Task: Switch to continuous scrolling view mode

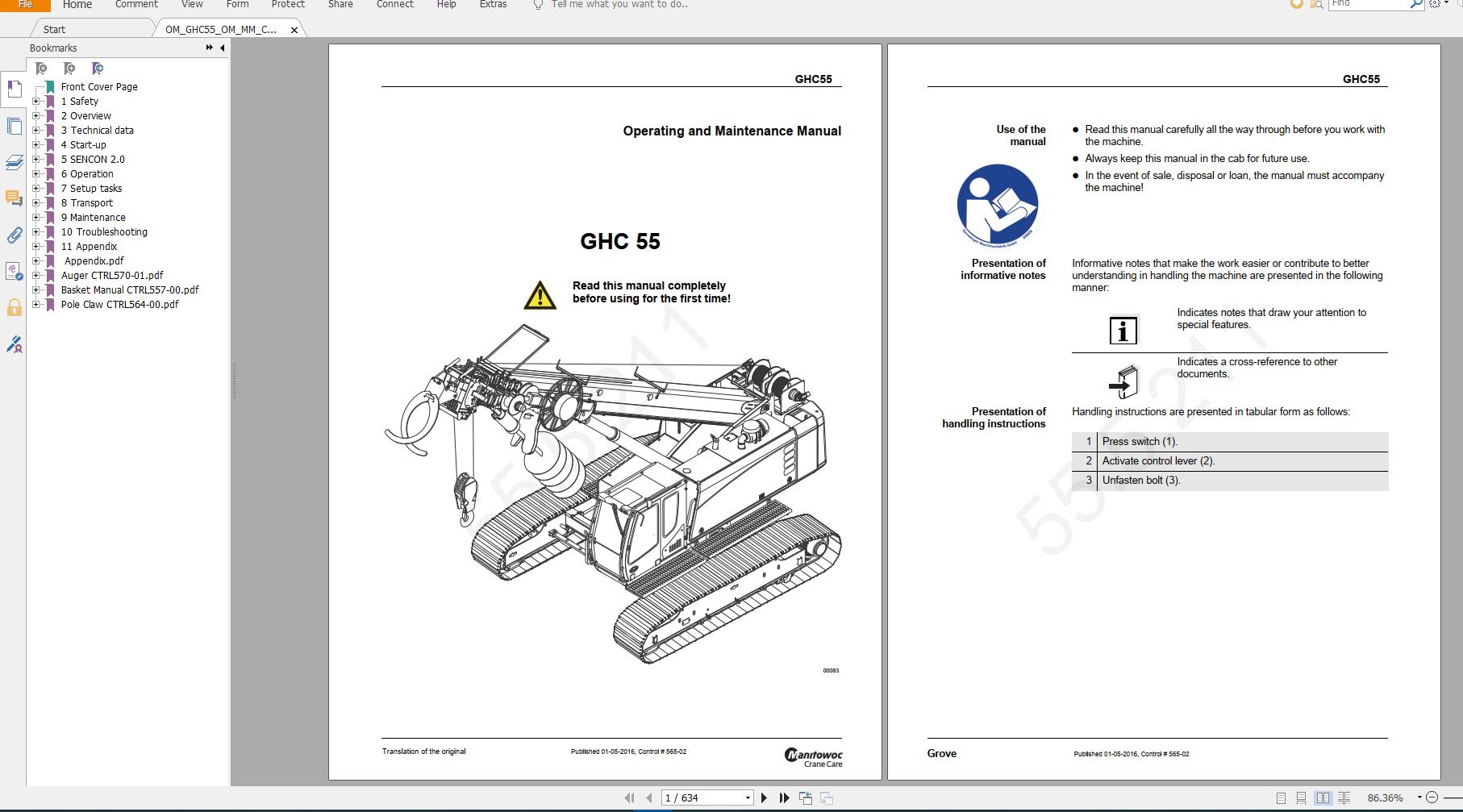Action: tap(1301, 798)
